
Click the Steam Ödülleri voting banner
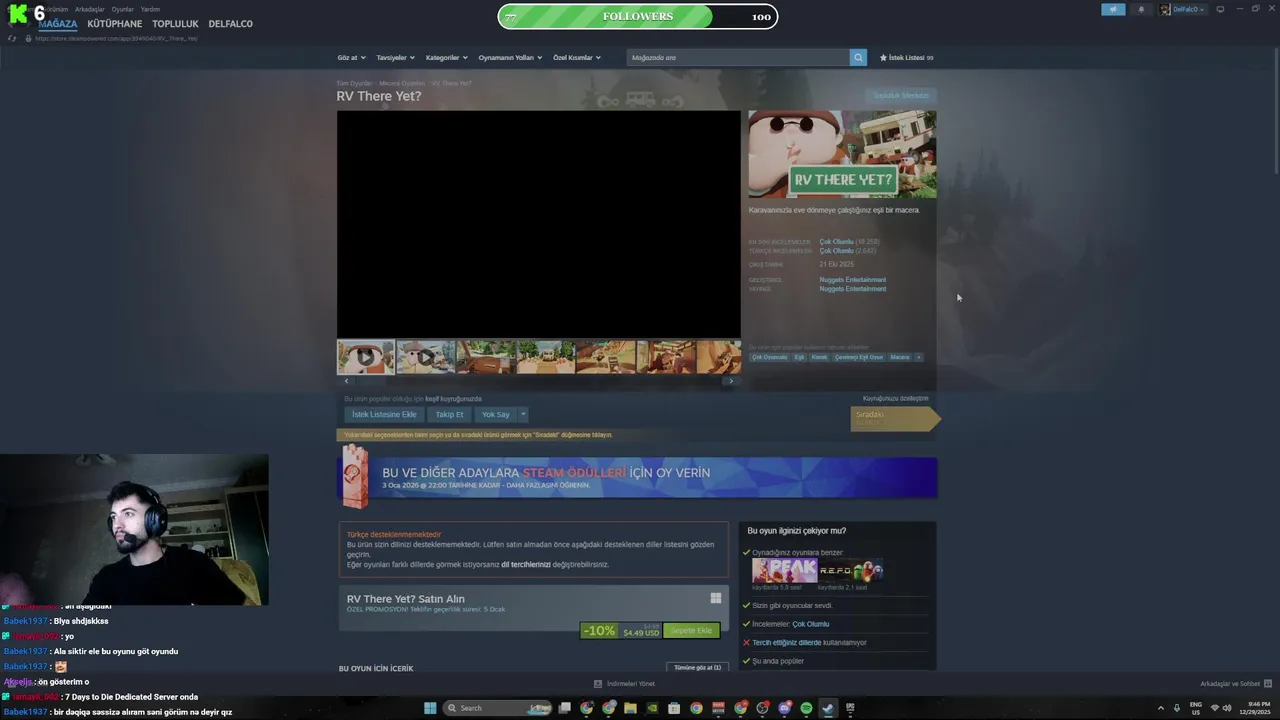coord(637,477)
